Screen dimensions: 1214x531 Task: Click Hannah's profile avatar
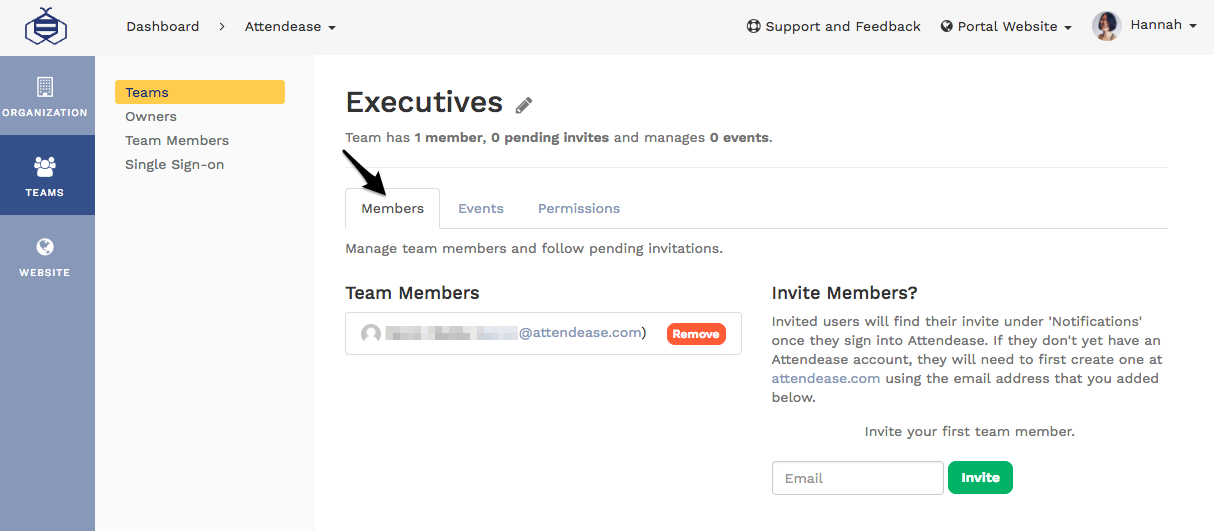click(x=1106, y=26)
